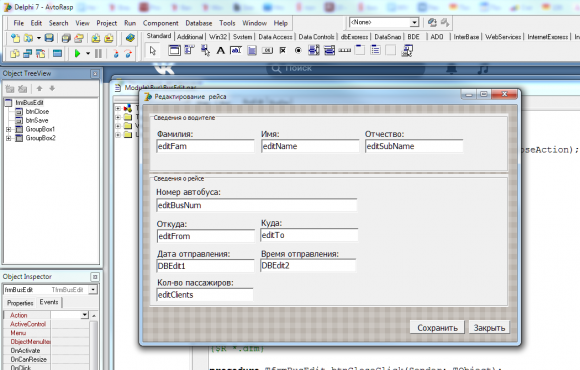This screenshot has width=580, height=370.
Task: Switch to the Properties tab
Action: pos(20,303)
